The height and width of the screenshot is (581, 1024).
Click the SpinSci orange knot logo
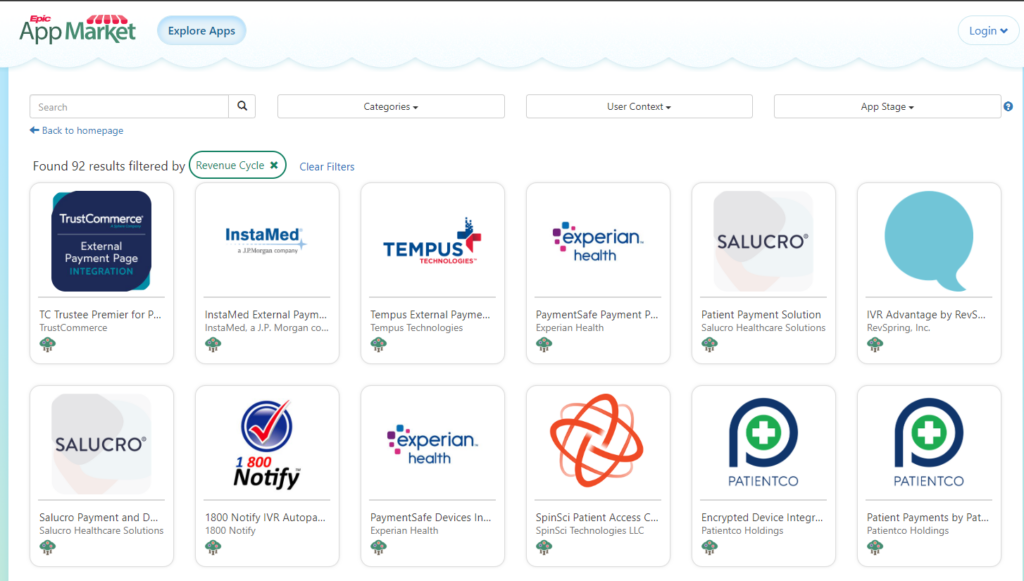598,441
